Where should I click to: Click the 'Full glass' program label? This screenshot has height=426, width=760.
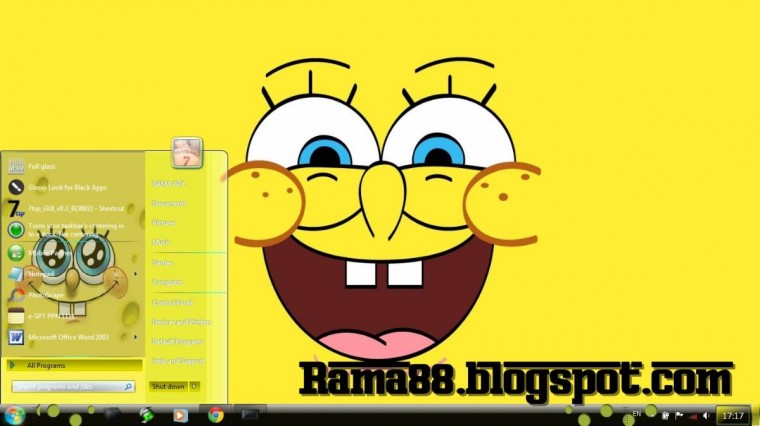coord(41,166)
